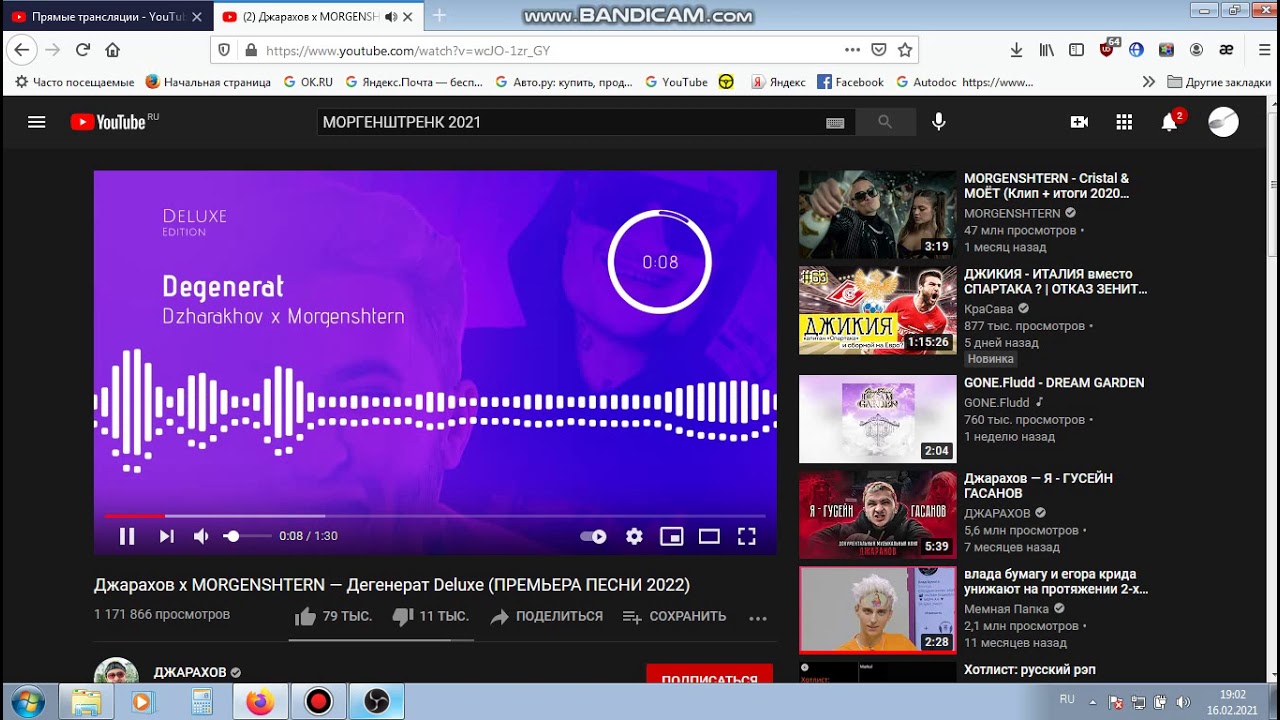The image size is (1280, 720).
Task: Open the Bandicam recorder taskbar icon
Action: tap(318, 701)
